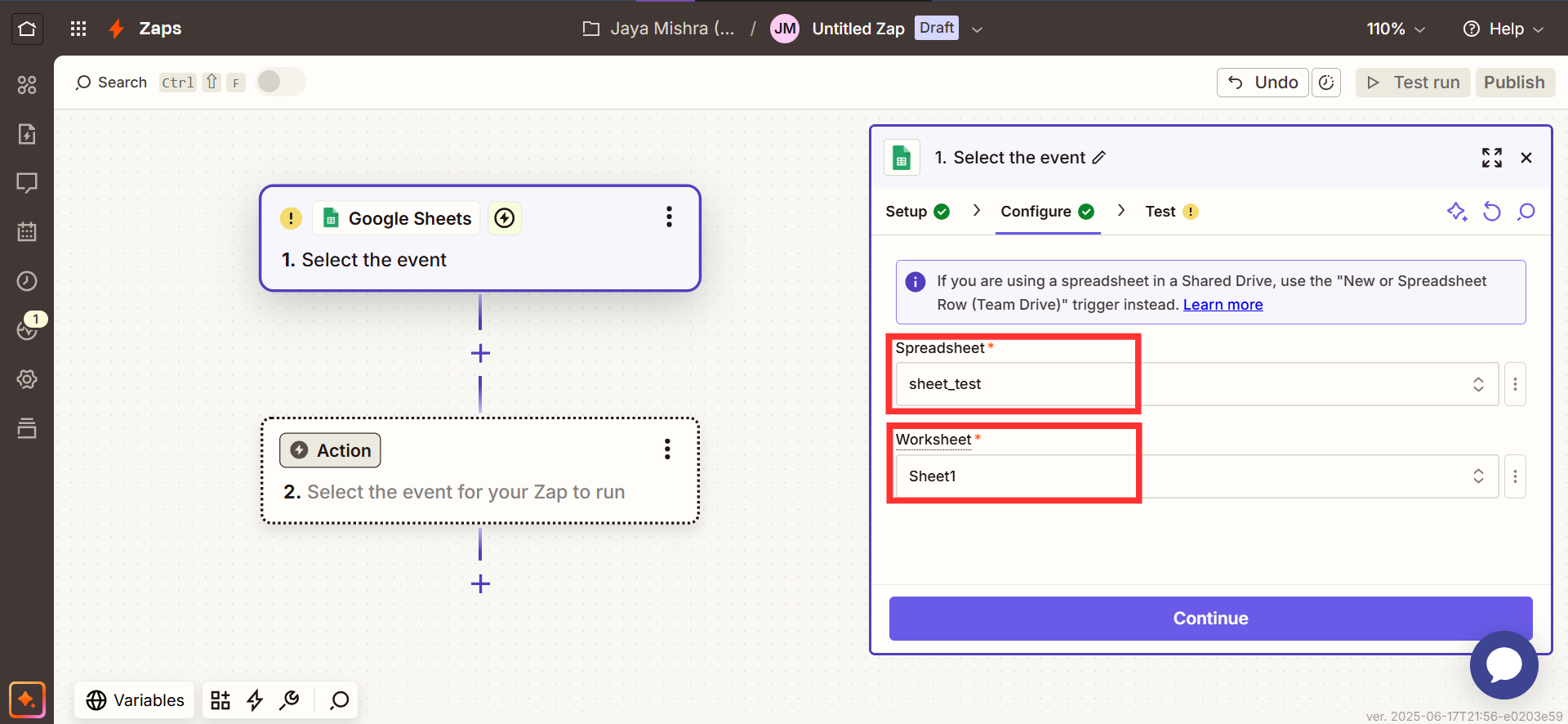This screenshot has height=724, width=1568.
Task: Click the Undo button
Action: (x=1263, y=83)
